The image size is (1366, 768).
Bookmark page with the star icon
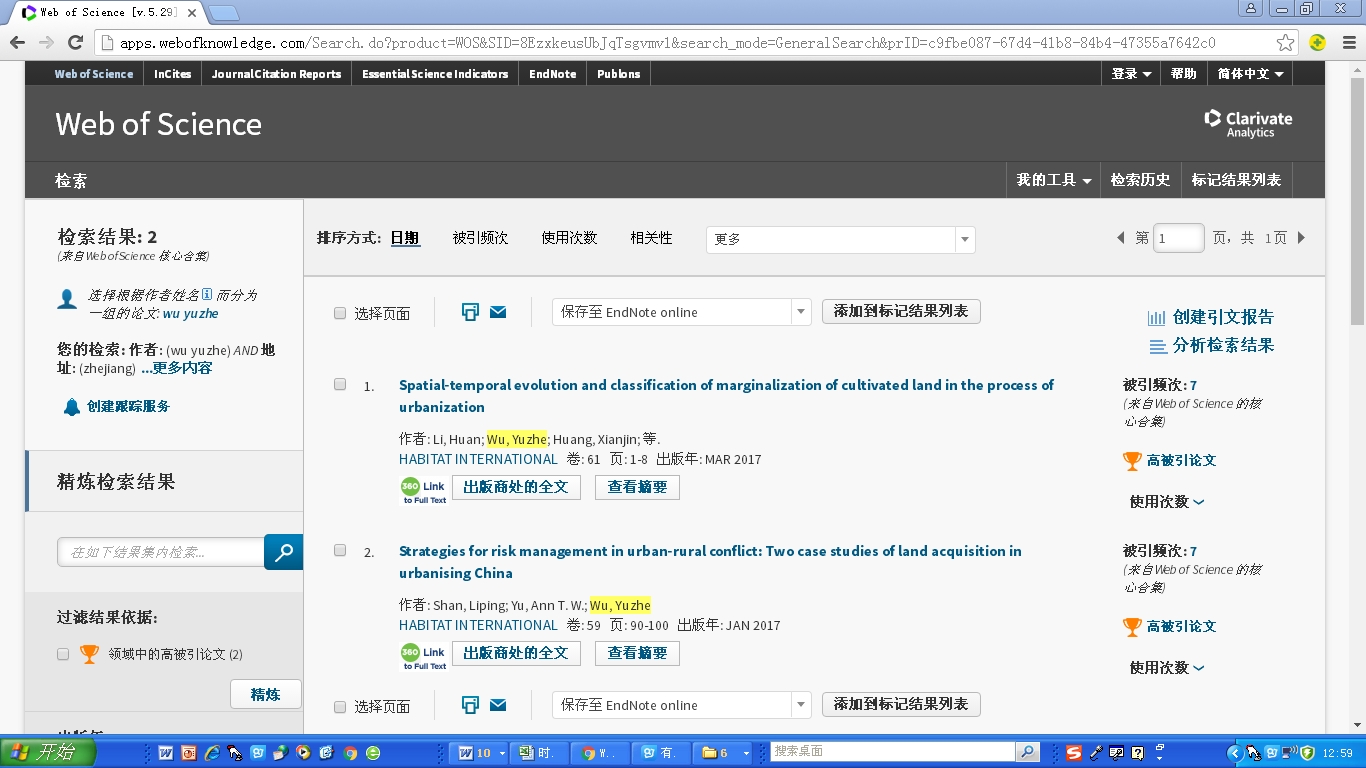click(x=1286, y=42)
